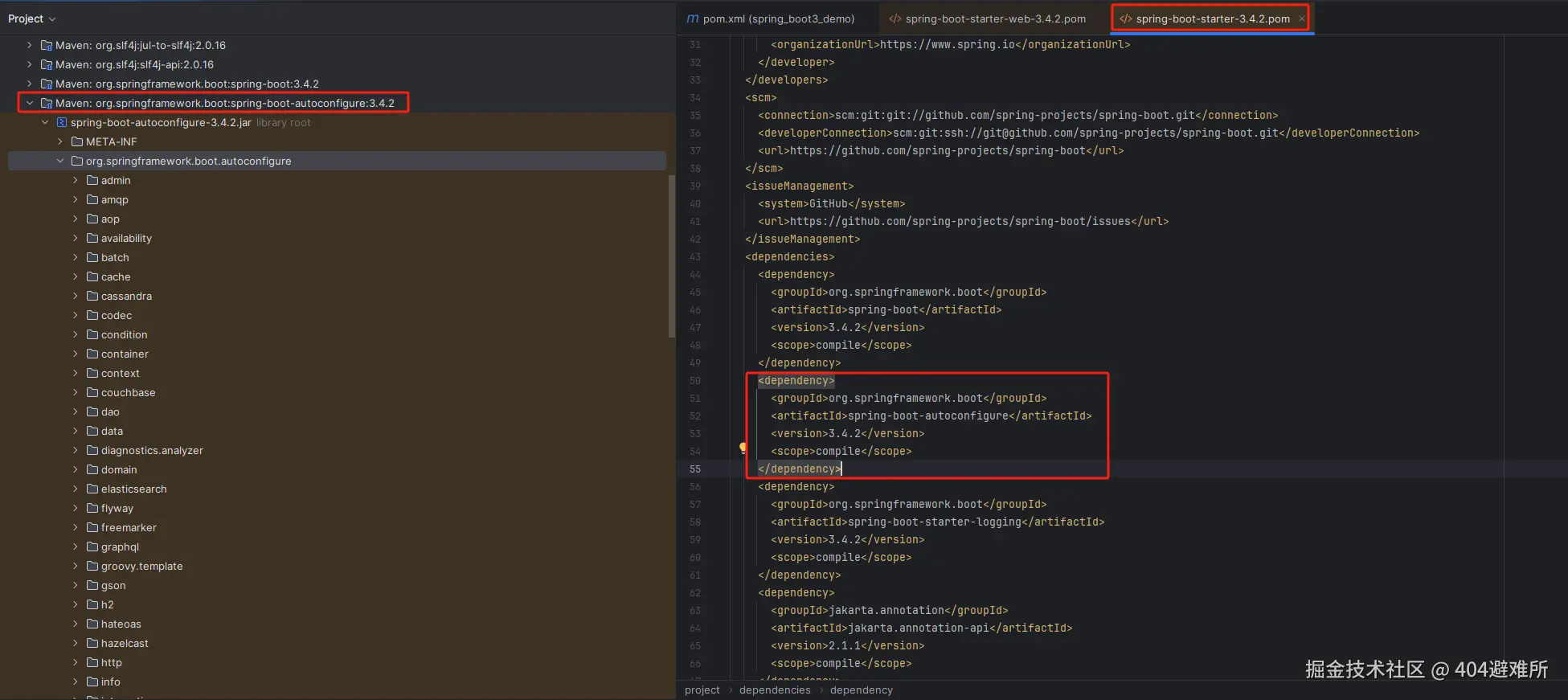Screen dimensions: 1568x700
Task: Select the hateoas package row
Action: point(338,624)
